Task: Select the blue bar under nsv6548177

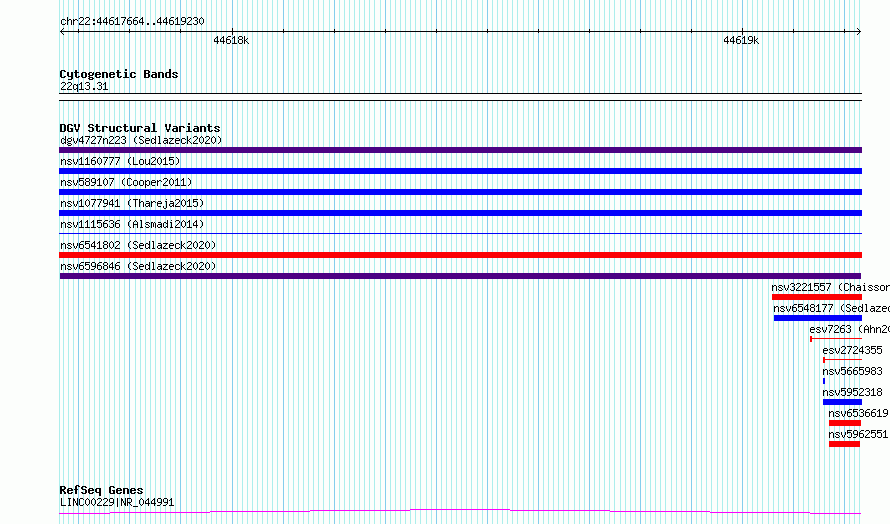Action: click(818, 318)
